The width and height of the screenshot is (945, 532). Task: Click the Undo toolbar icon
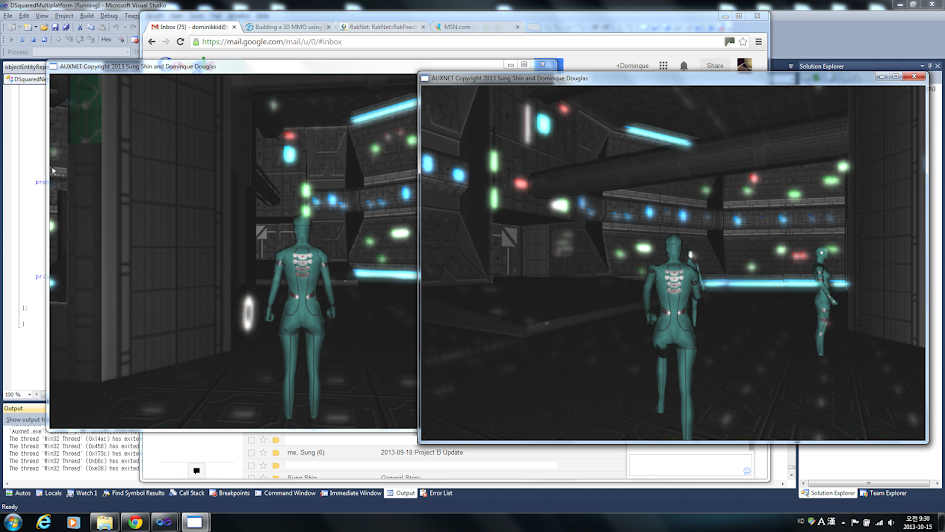click(116, 27)
